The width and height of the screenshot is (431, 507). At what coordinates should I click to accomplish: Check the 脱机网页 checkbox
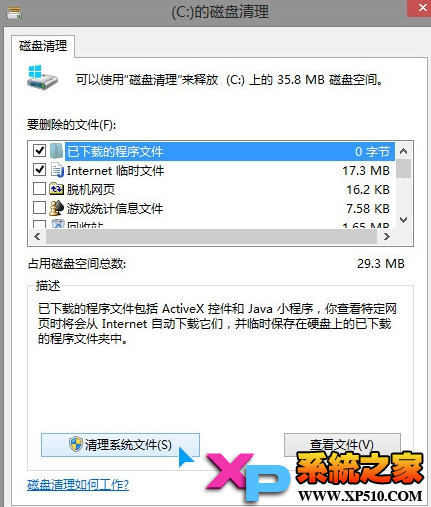point(39,189)
